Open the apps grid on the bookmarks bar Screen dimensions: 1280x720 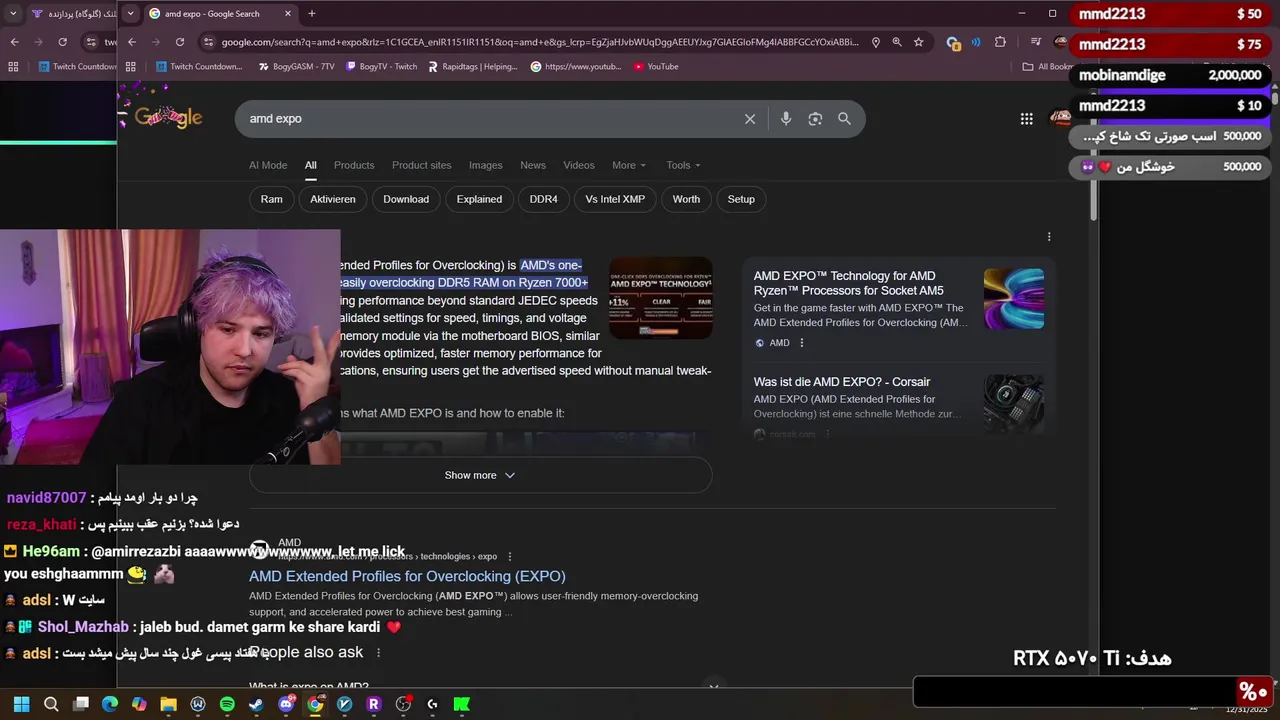click(x=131, y=67)
